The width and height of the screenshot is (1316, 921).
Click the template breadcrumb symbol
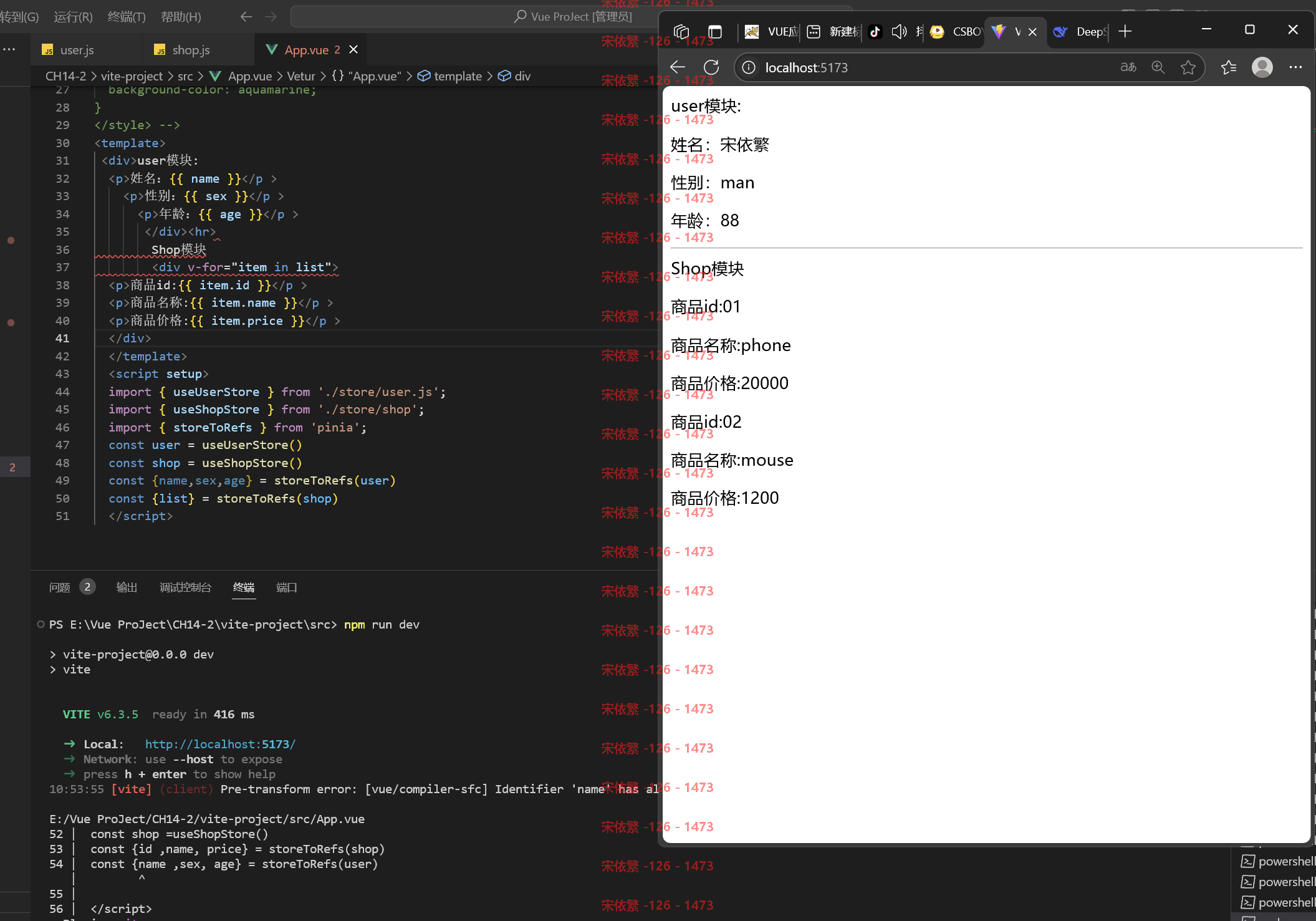pos(449,76)
